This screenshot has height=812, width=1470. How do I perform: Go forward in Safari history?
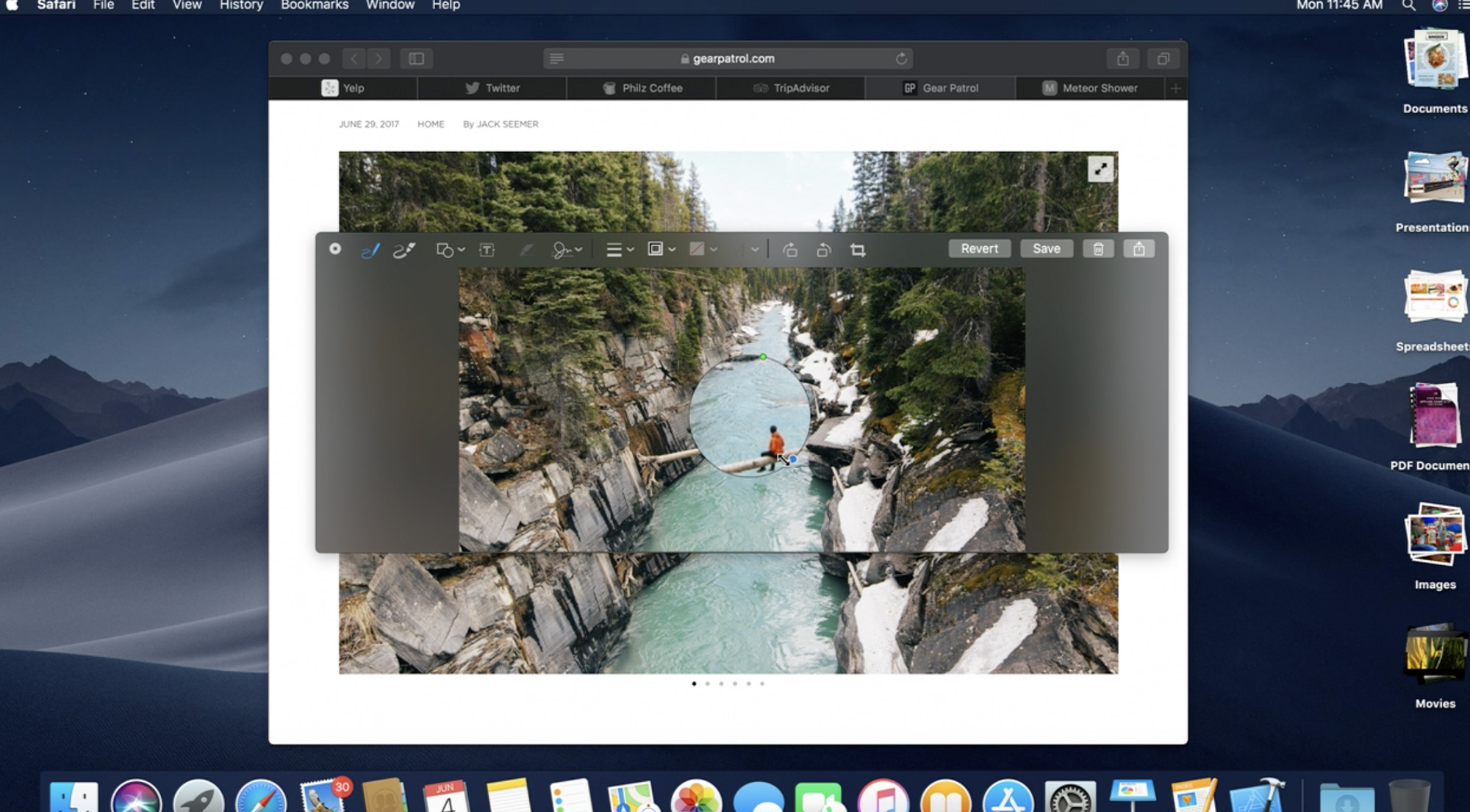coord(379,59)
